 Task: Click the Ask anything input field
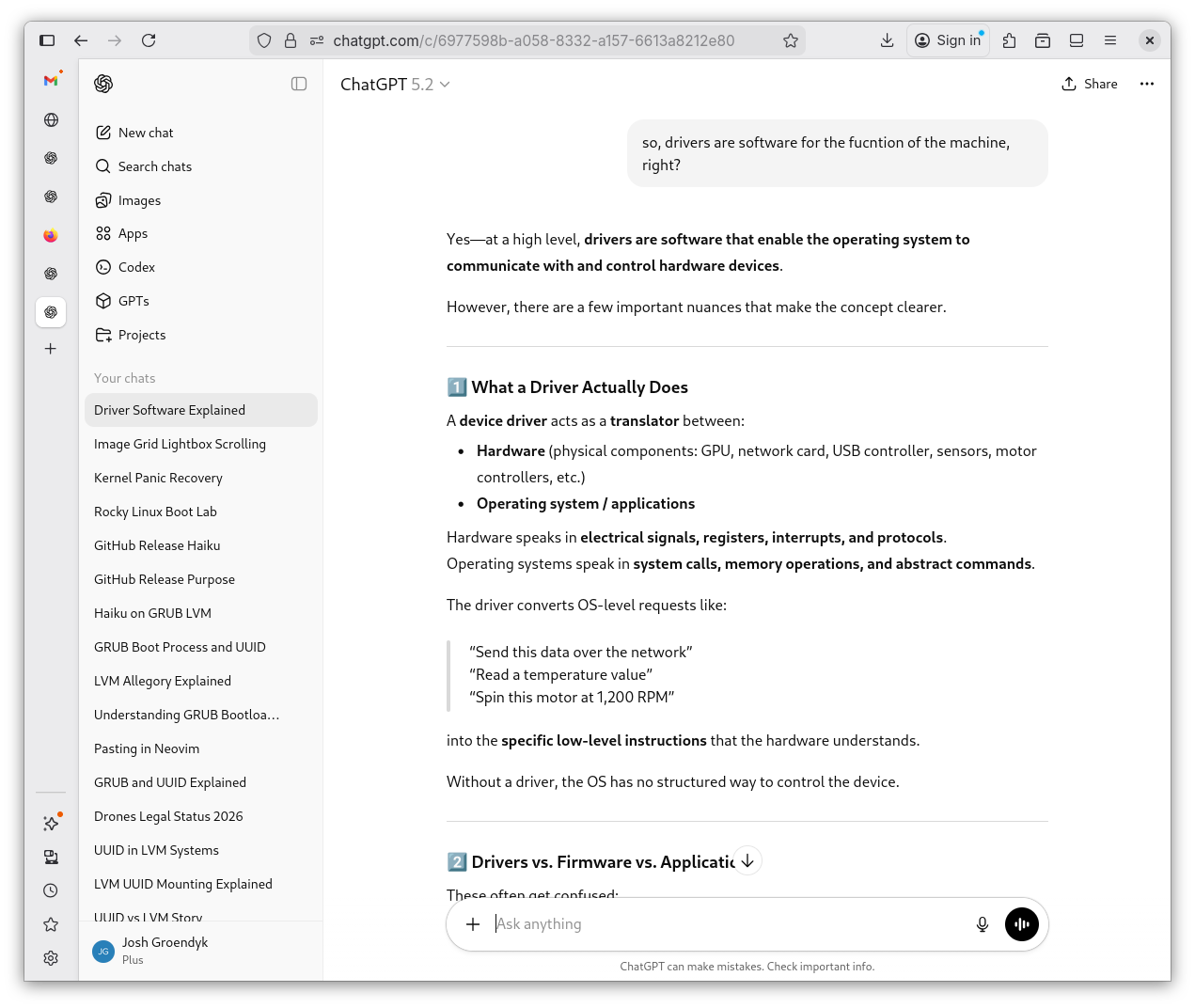coord(724,924)
